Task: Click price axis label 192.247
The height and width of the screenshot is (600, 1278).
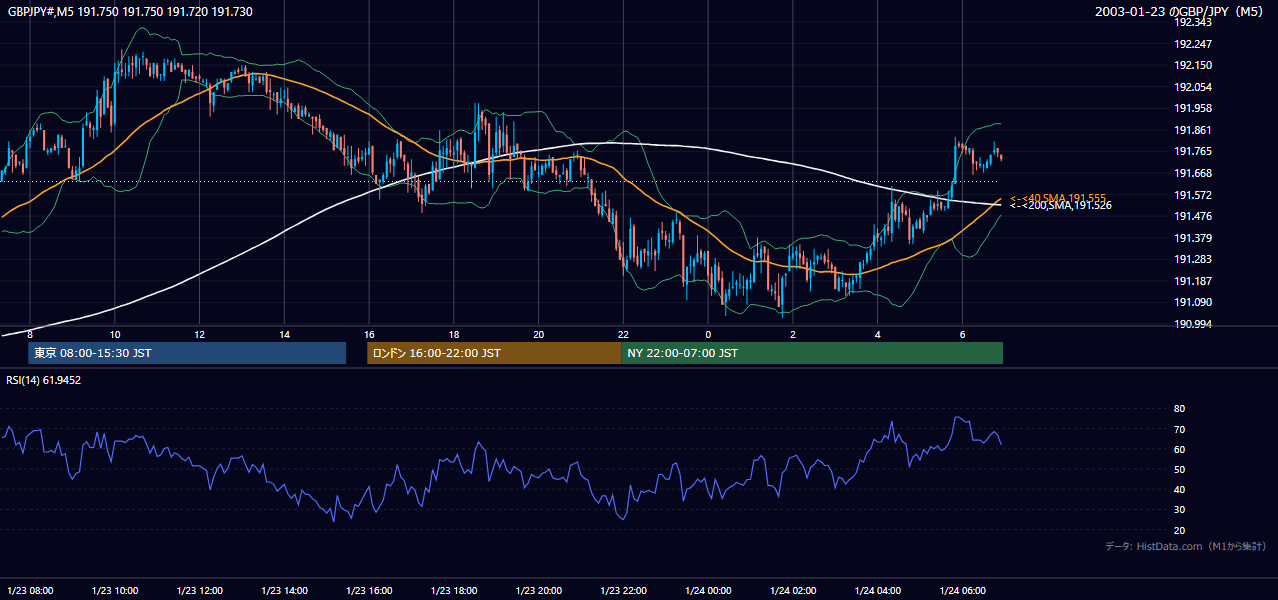Action: coord(1193,44)
